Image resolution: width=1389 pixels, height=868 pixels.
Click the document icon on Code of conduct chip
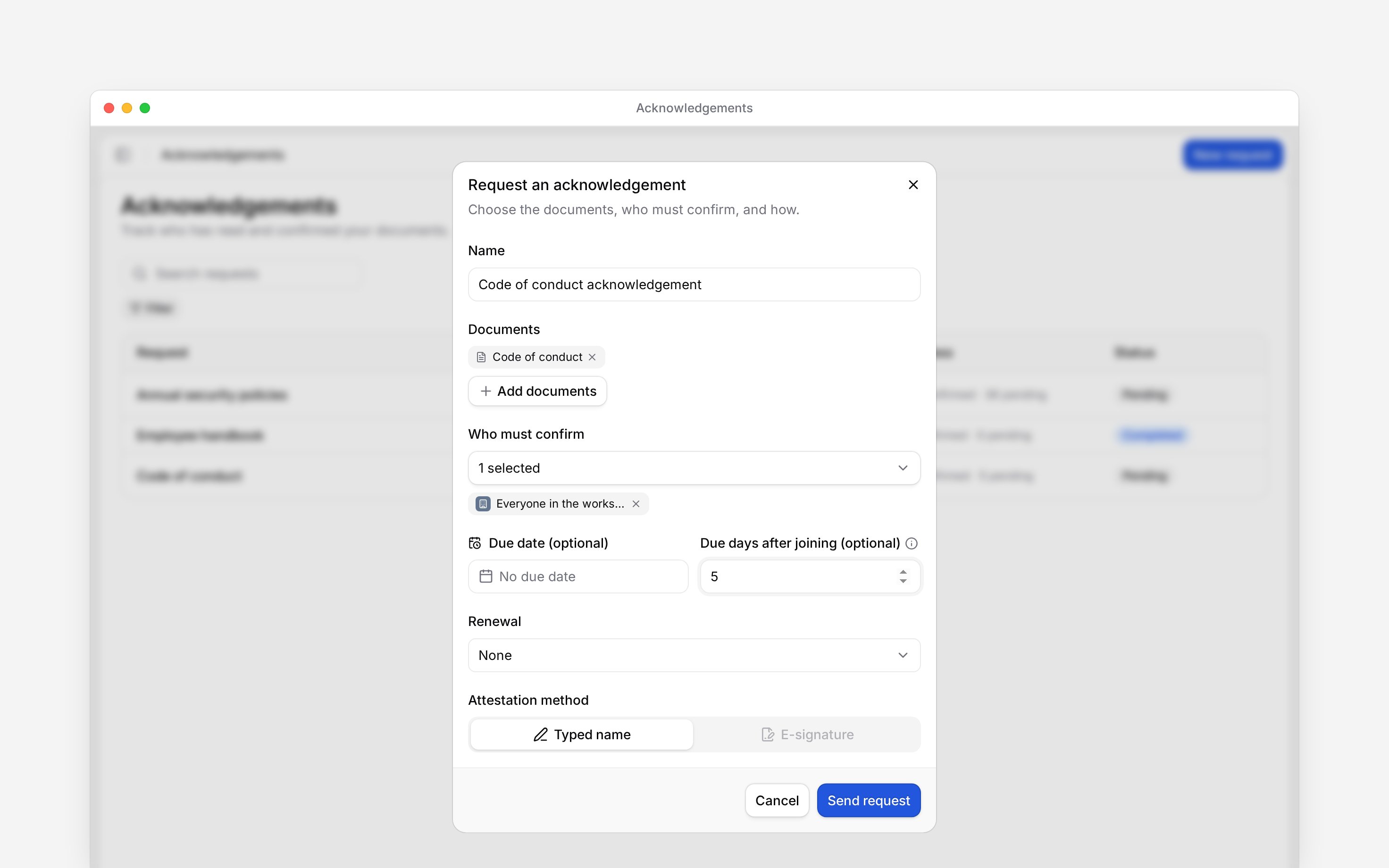tap(482, 357)
